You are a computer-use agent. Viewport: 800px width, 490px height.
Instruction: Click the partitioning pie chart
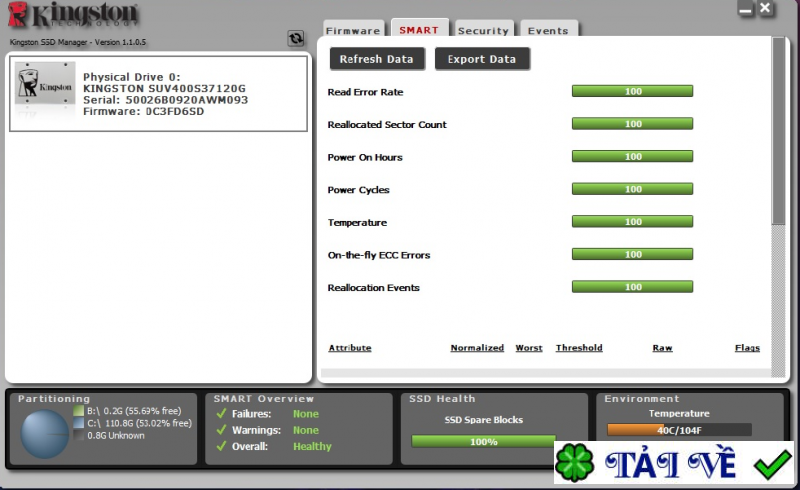[45, 434]
